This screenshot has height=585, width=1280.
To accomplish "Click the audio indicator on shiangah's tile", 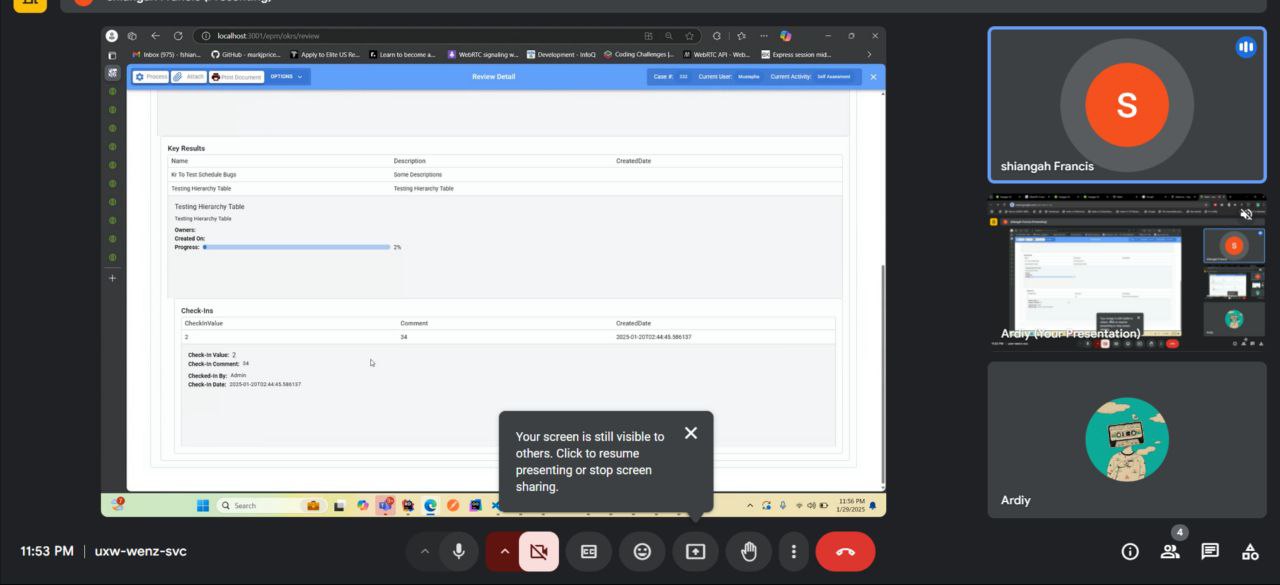I will [x=1245, y=47].
